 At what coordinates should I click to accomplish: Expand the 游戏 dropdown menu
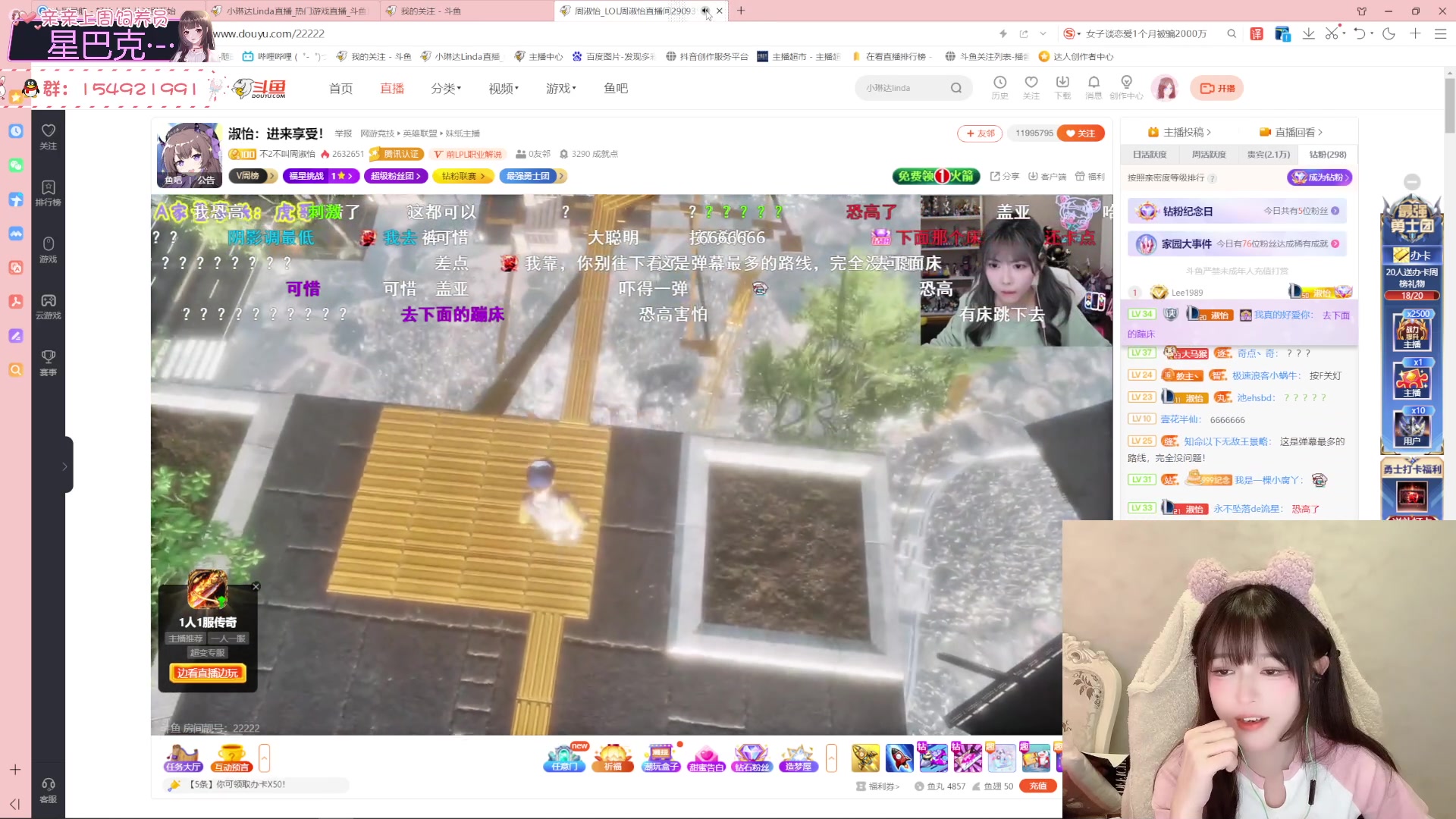pos(561,88)
